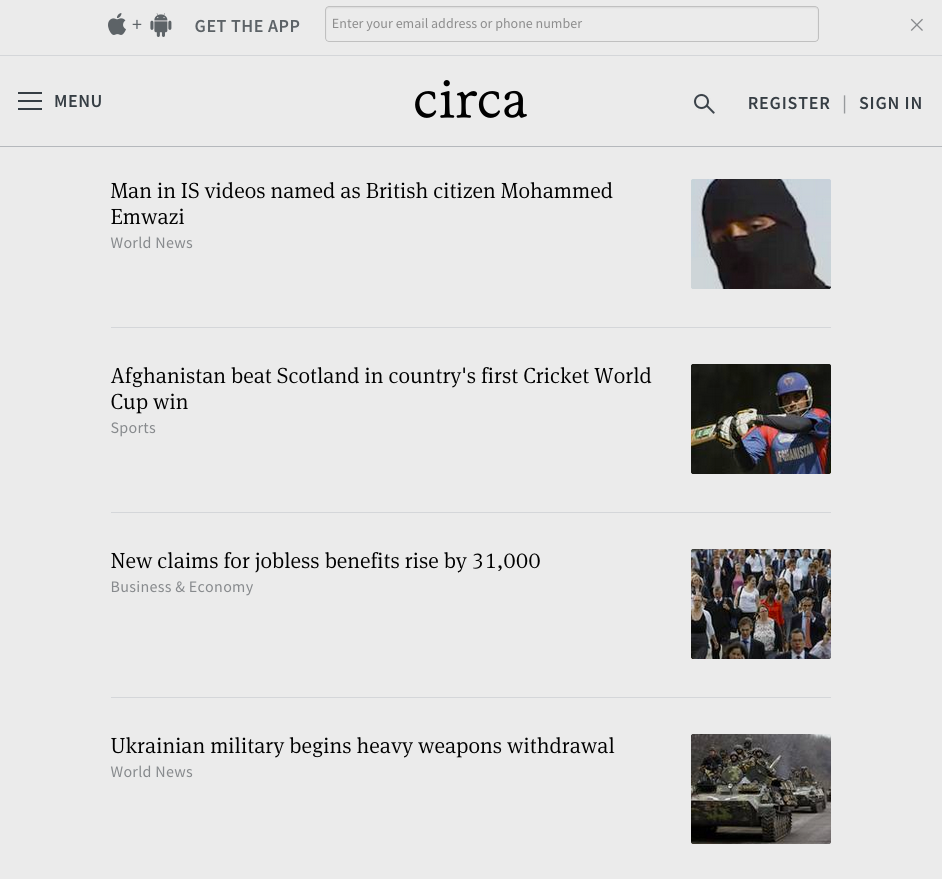The height and width of the screenshot is (879, 942).
Task: Click the GET THE APP label
Action: click(x=247, y=26)
